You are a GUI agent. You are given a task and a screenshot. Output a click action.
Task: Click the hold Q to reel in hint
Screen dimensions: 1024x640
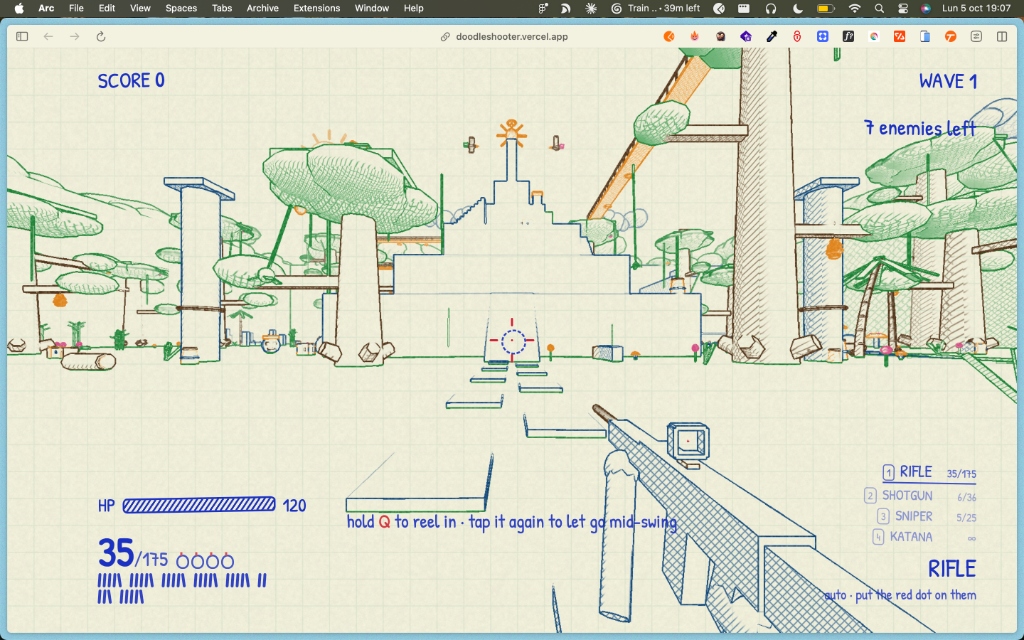(511, 522)
